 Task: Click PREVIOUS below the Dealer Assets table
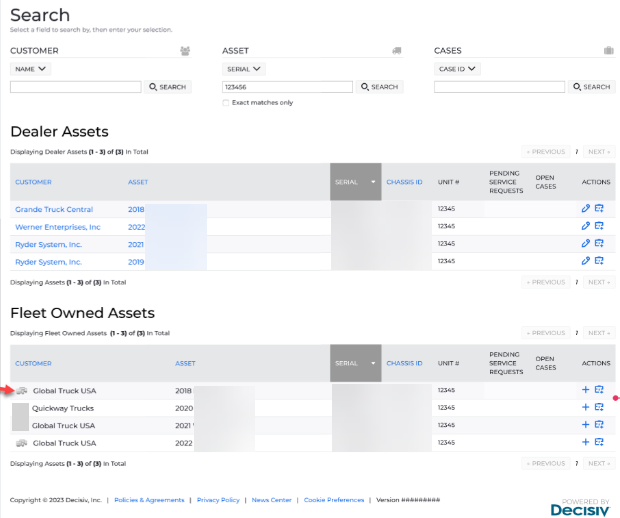[546, 282]
